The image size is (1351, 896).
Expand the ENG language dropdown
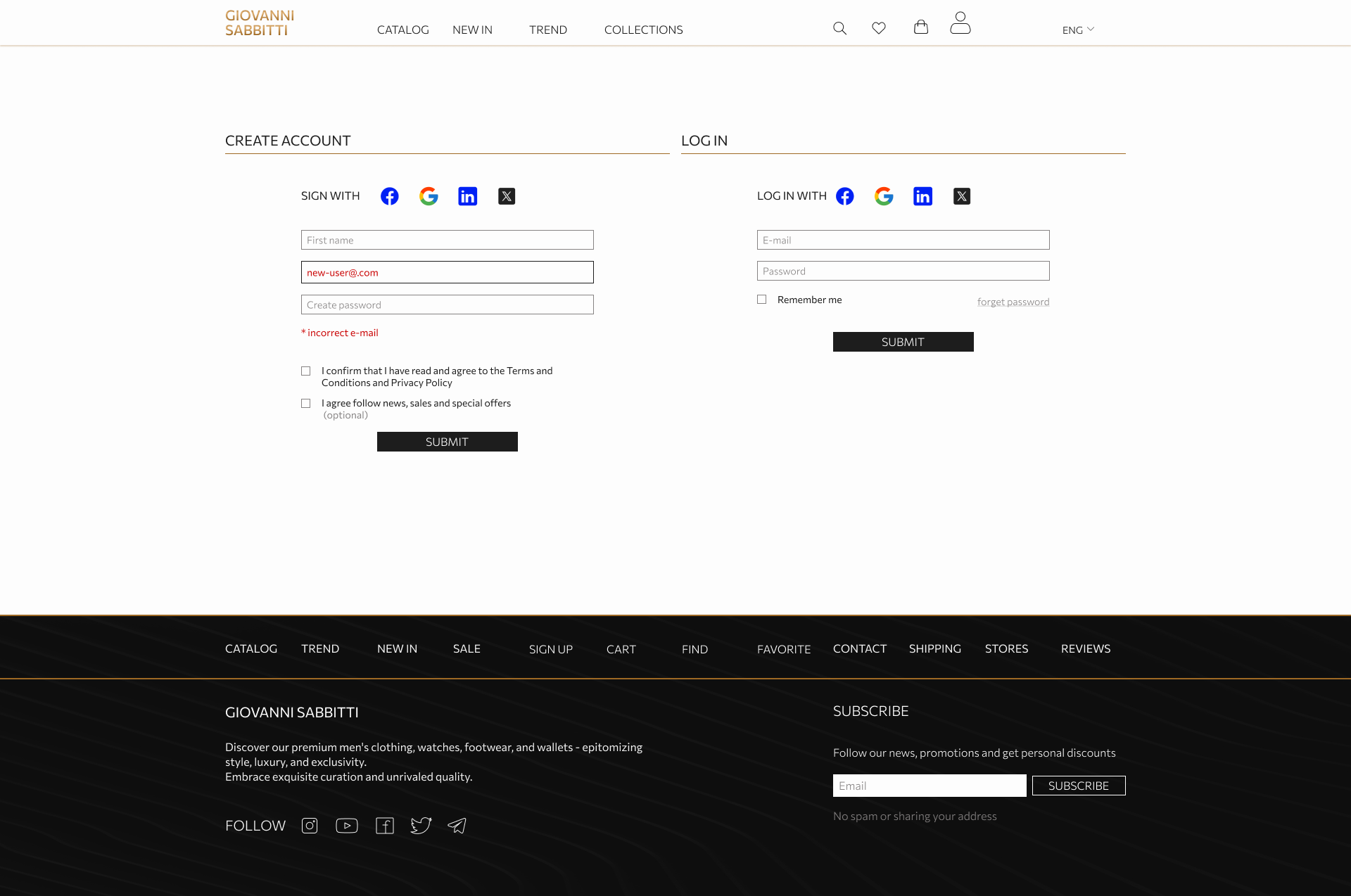1078,30
